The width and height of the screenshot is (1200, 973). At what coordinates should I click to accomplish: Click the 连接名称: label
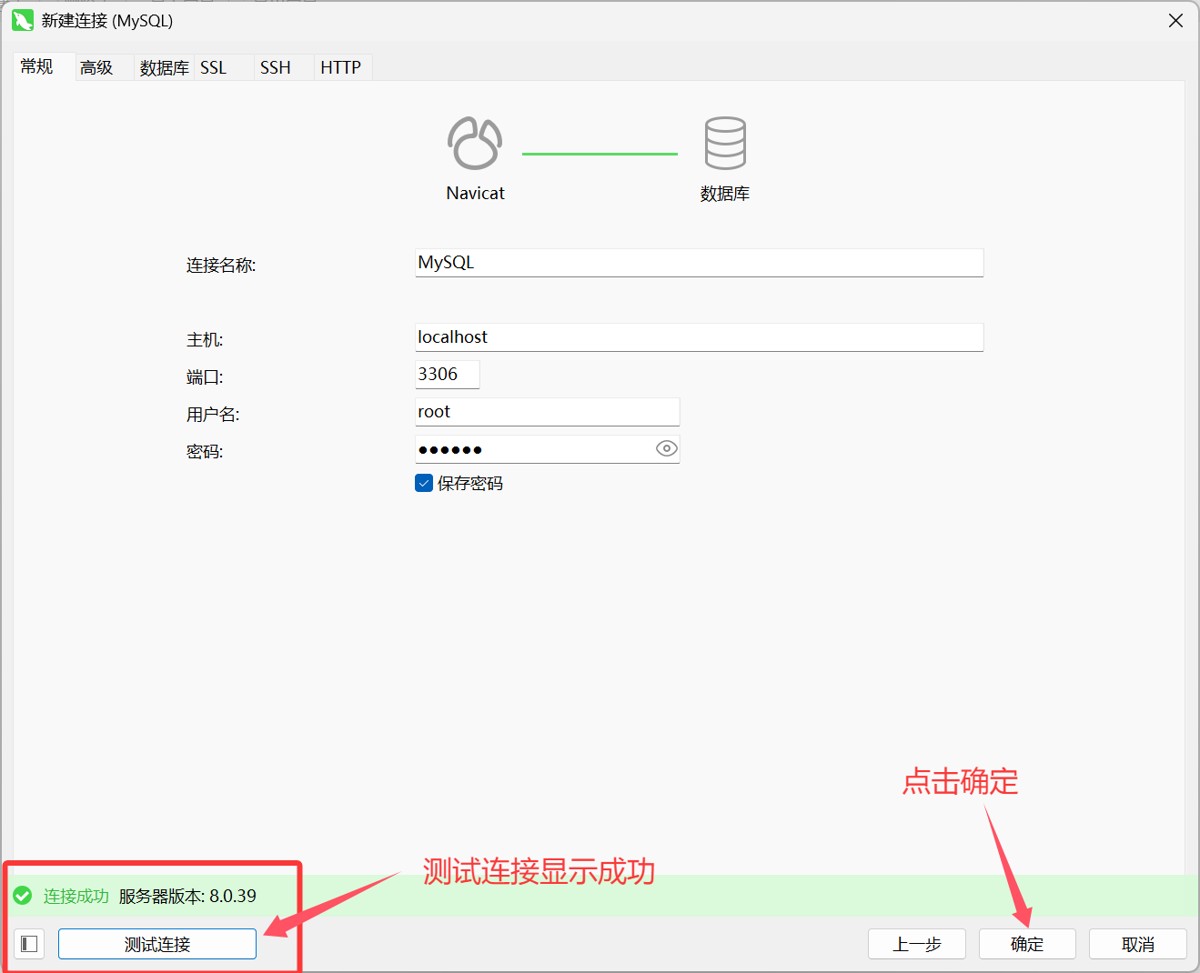point(221,265)
